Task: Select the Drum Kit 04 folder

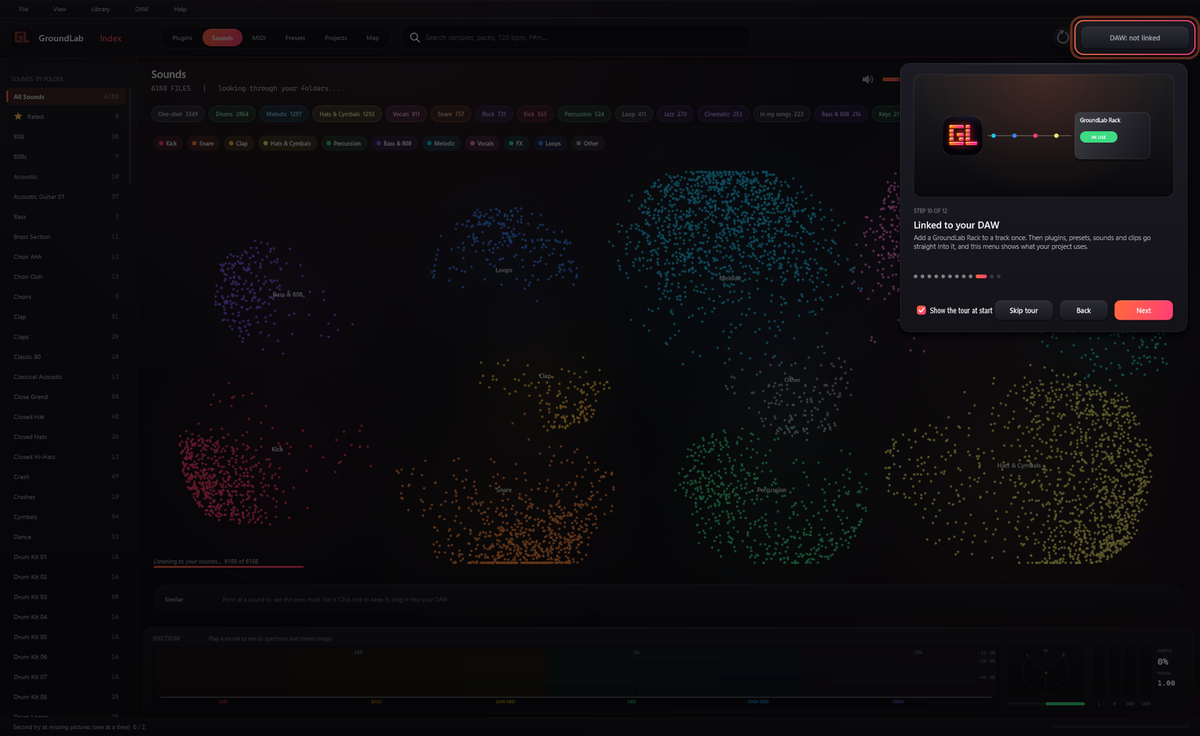Action: click(66, 617)
